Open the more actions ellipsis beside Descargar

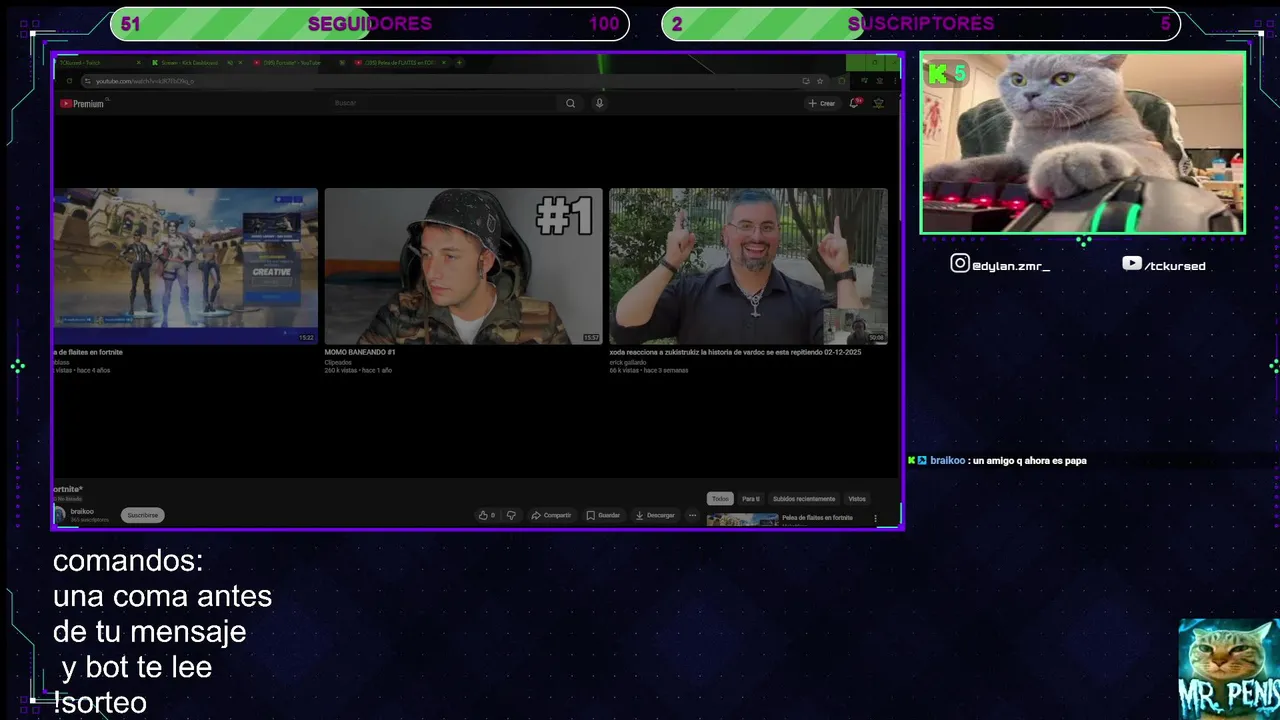692,515
